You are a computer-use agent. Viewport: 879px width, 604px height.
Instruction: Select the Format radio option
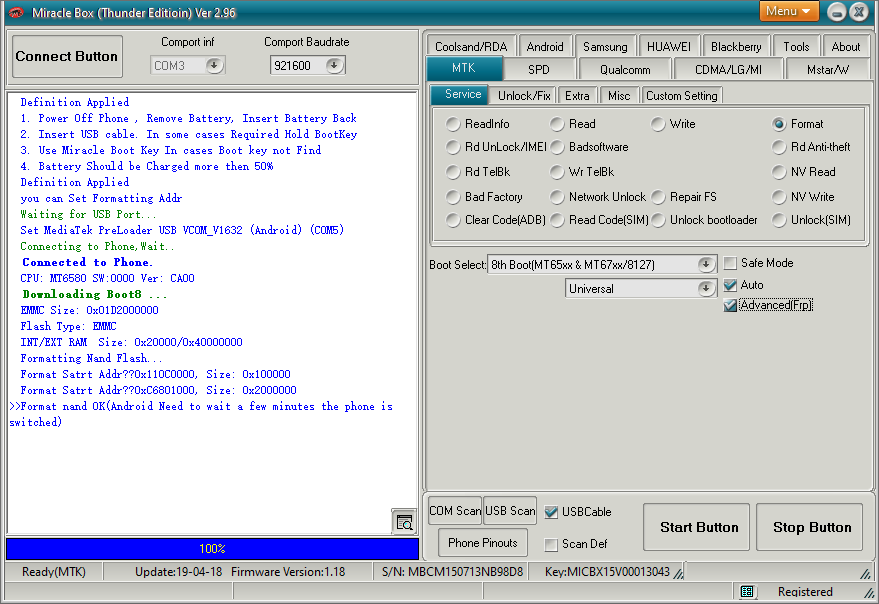pos(798,124)
